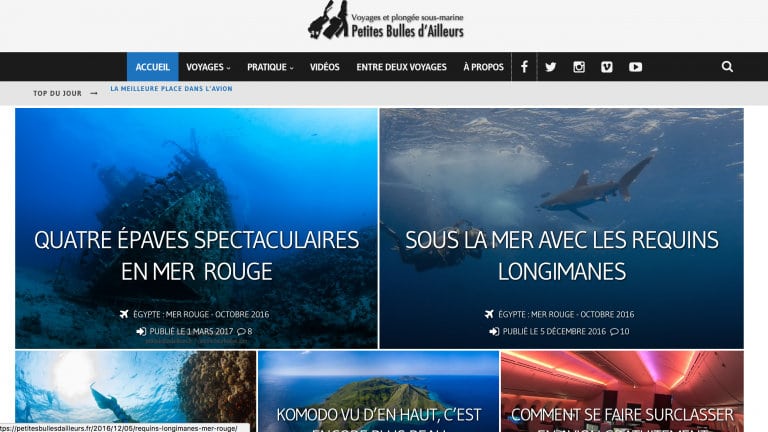Click the comment bubble icon showing 10

(614, 332)
